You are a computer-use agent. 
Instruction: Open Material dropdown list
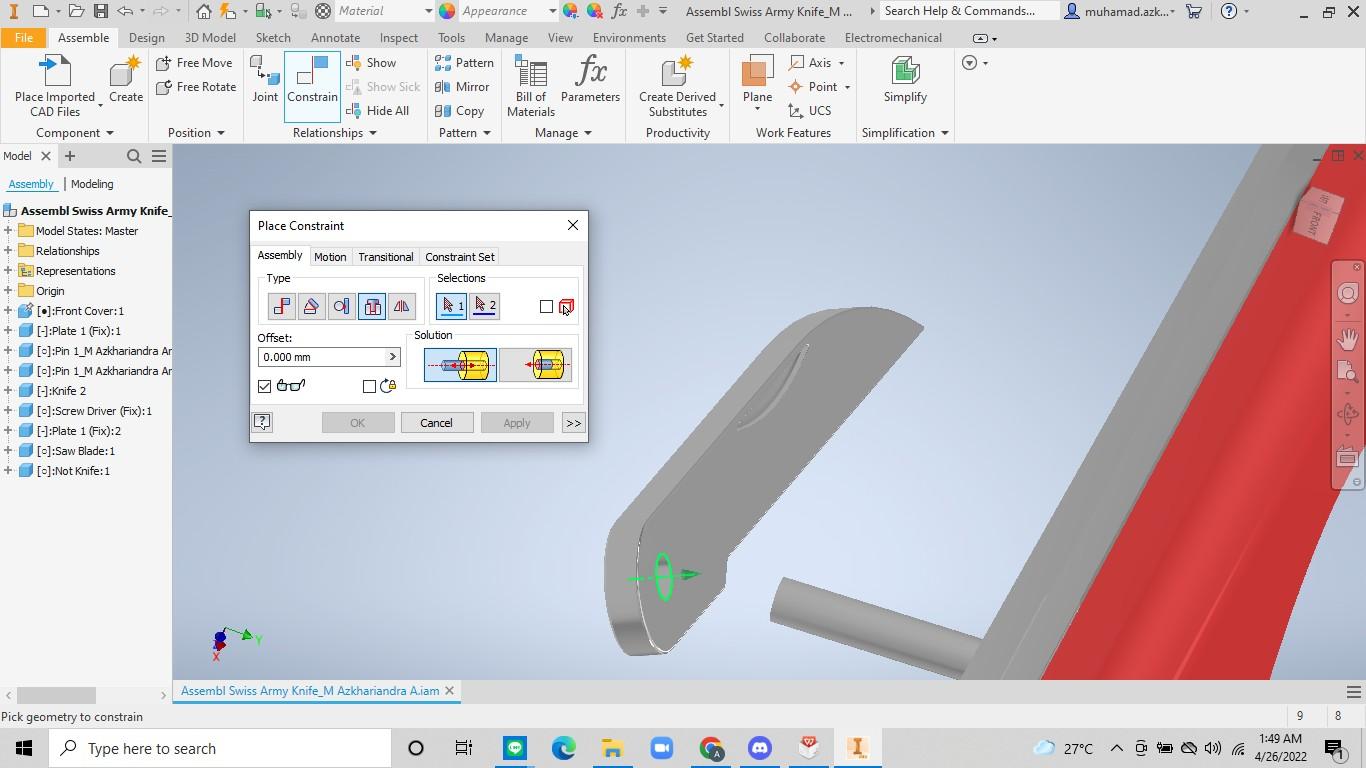(x=428, y=11)
